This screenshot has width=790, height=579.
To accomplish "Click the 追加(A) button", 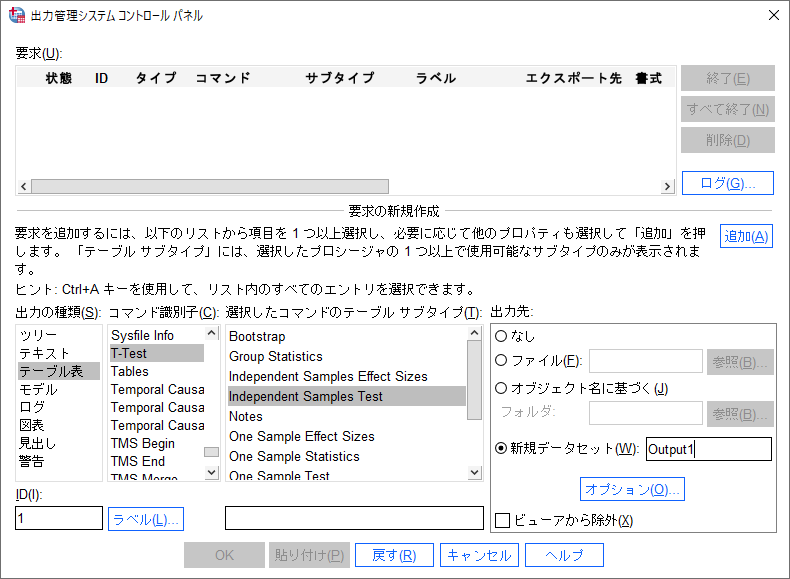I will (x=746, y=236).
